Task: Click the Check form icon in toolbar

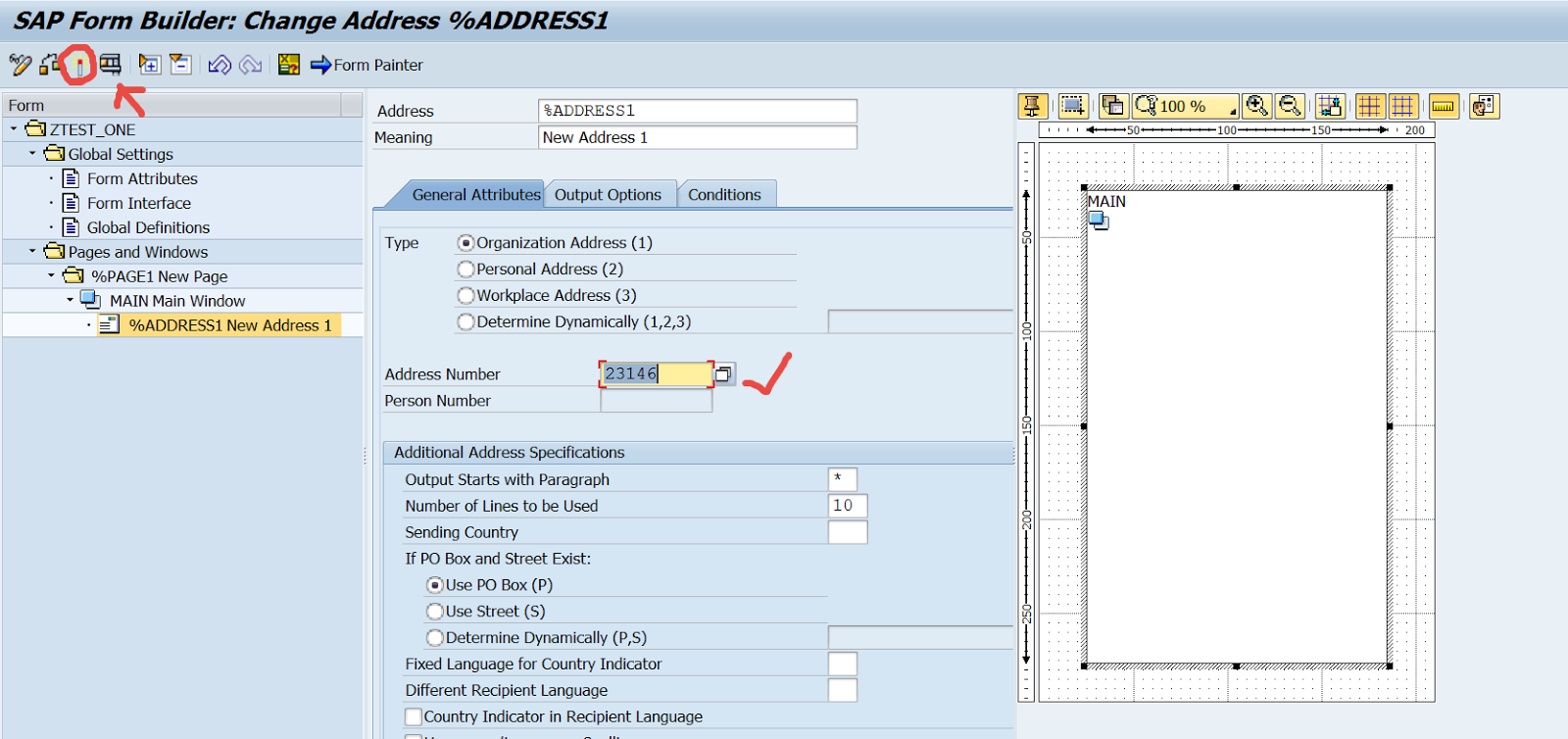Action: (50, 65)
